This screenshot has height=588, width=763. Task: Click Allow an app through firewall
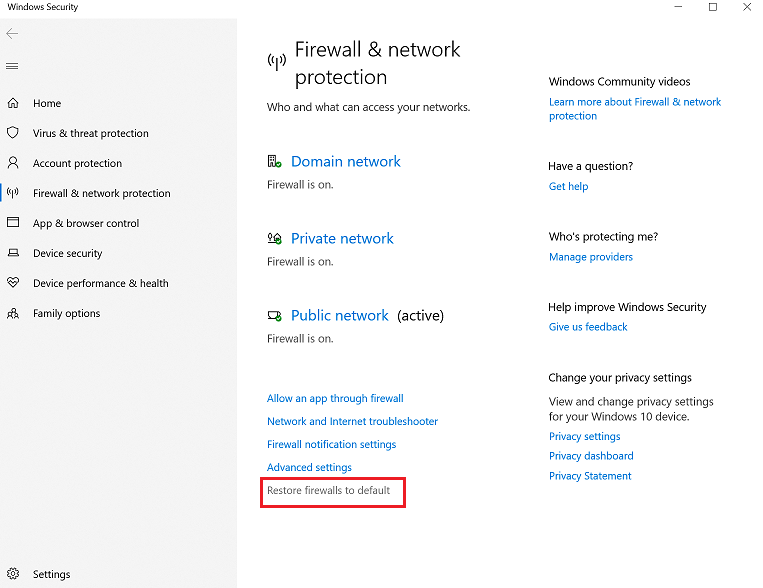coord(335,398)
